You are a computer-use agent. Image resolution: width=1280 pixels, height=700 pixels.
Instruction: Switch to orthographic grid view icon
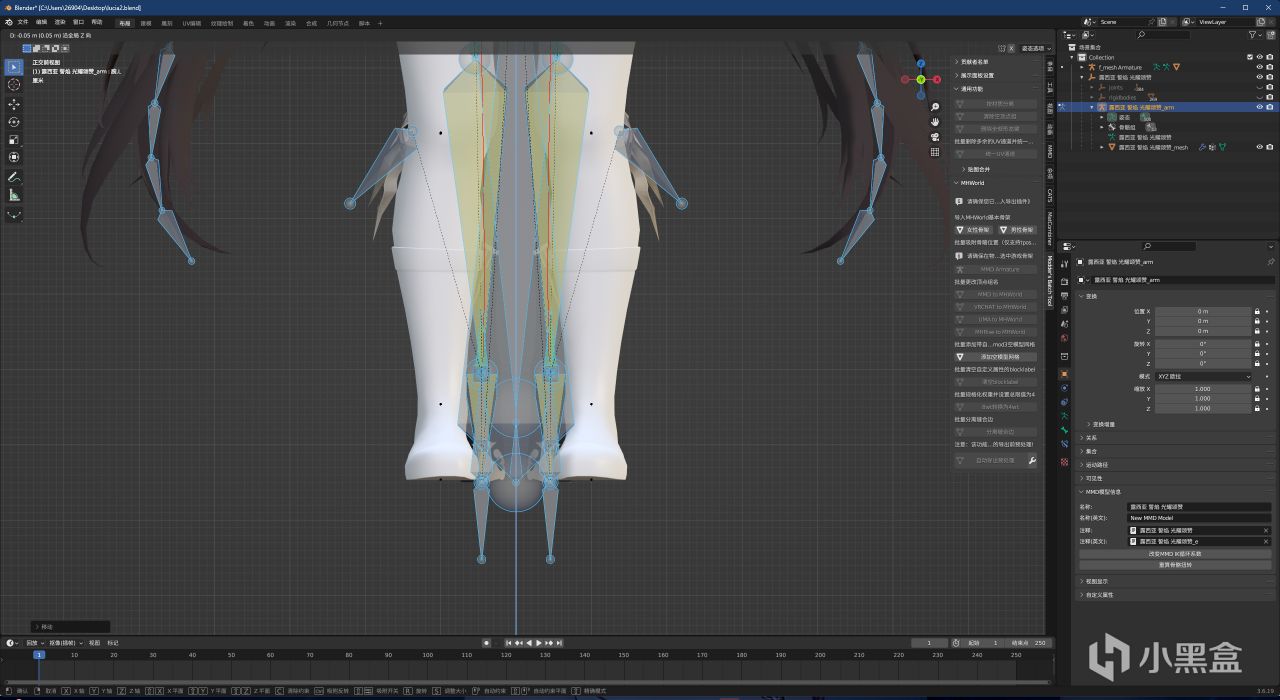(x=934, y=152)
